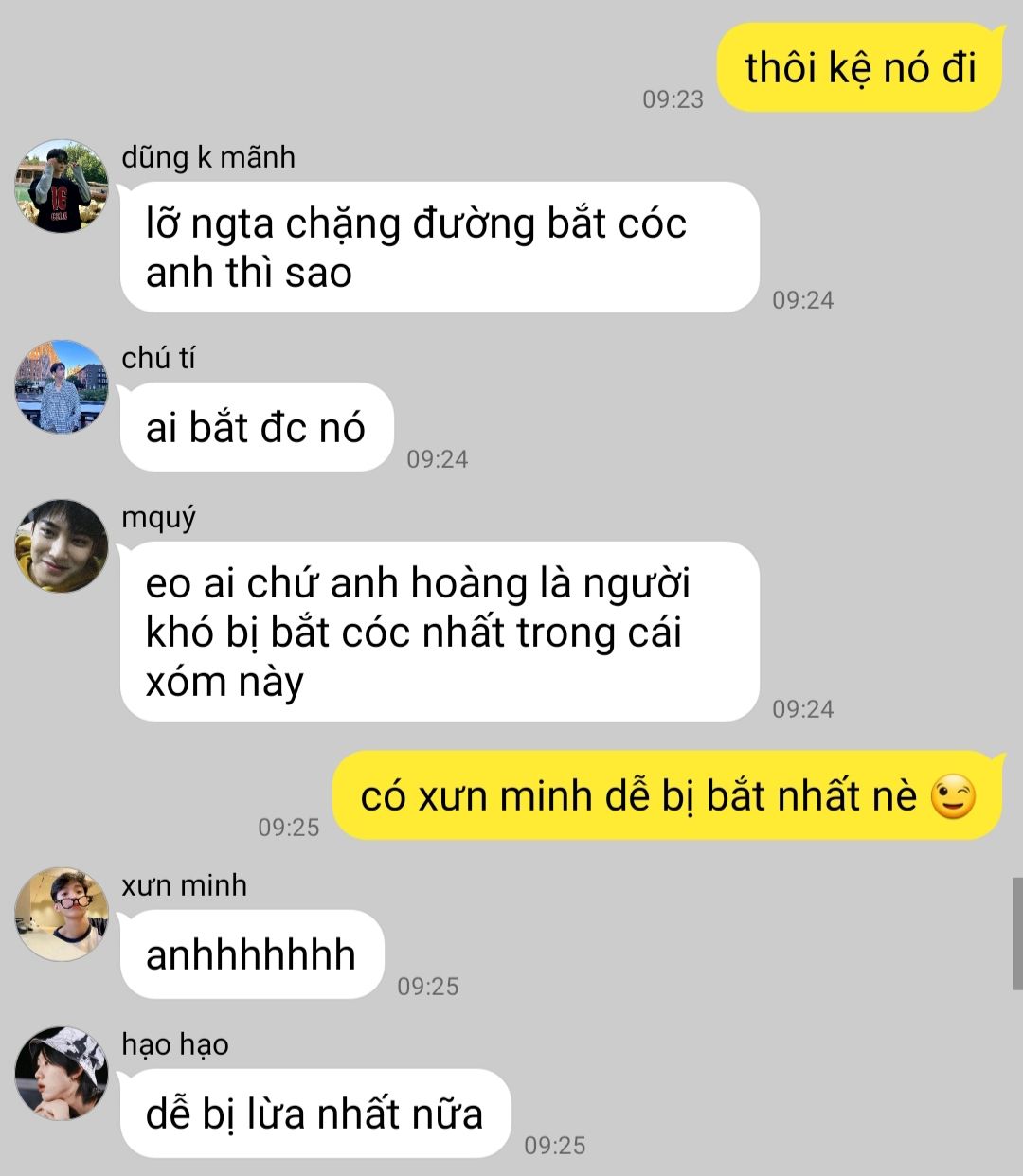Tap chú tí's profile picture
The width and height of the screenshot is (1023, 1176).
coord(62,387)
